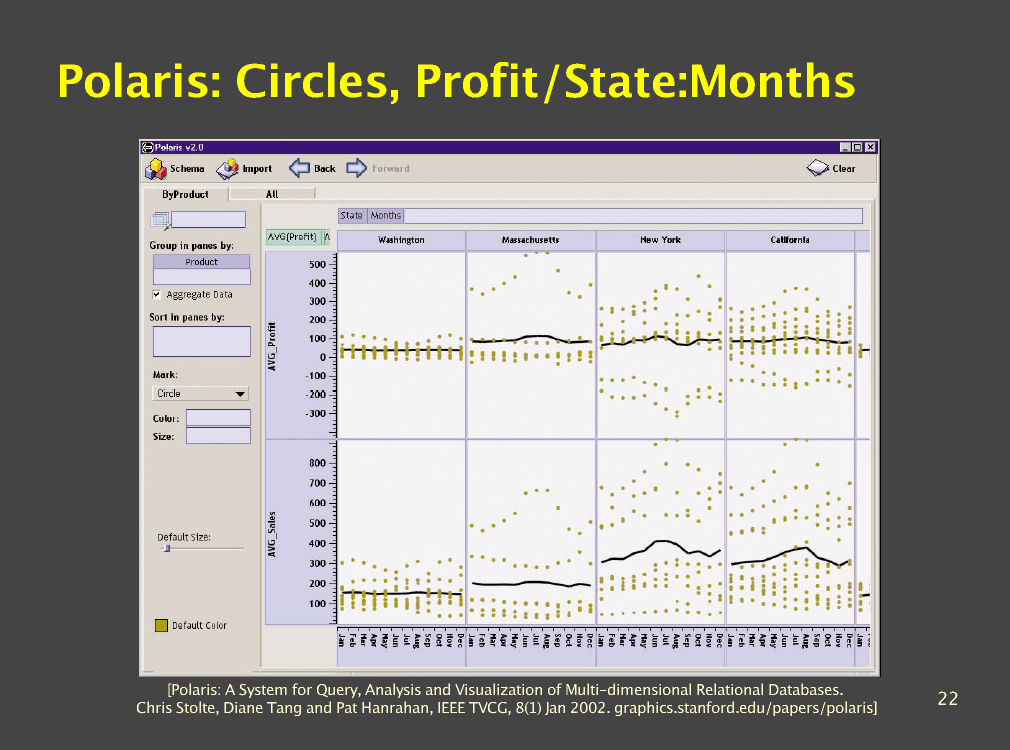Click the Color encoding field
The height and width of the screenshot is (750, 1010).
(218, 418)
